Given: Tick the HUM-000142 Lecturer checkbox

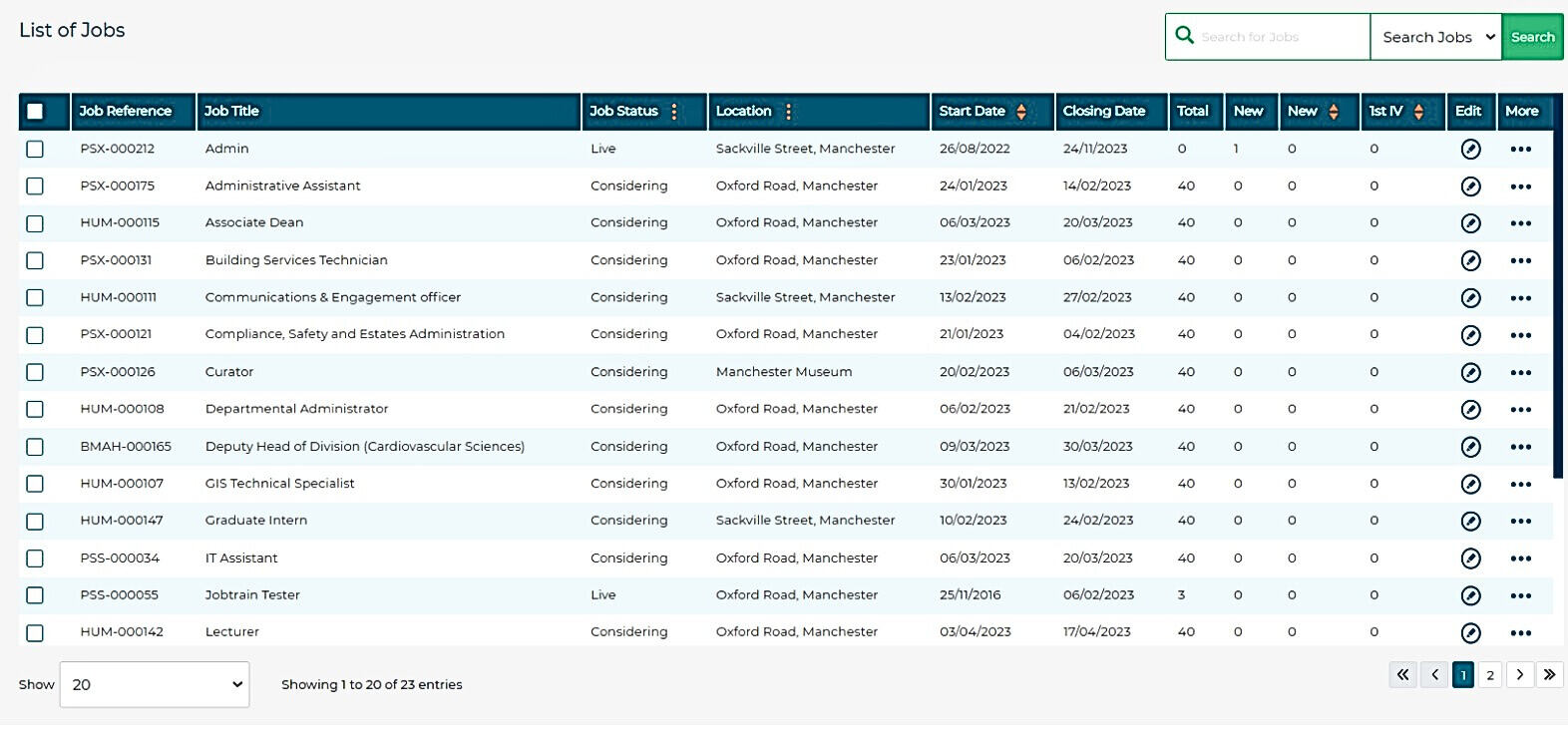Looking at the screenshot, I should coord(35,632).
